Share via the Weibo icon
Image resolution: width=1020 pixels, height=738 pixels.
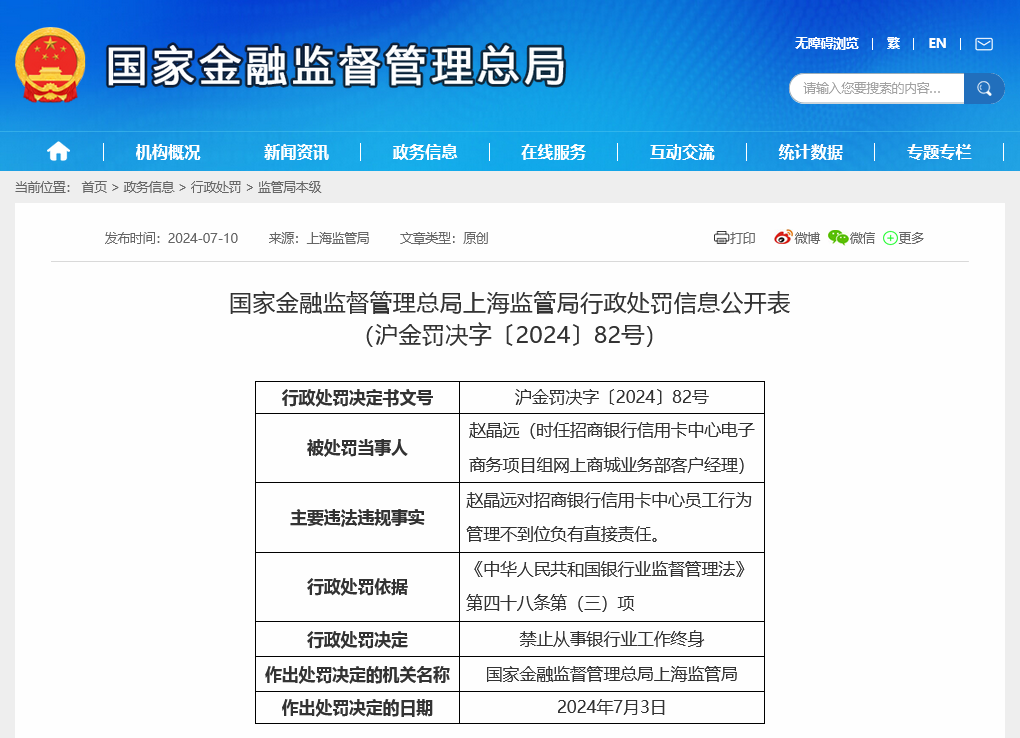coord(783,238)
